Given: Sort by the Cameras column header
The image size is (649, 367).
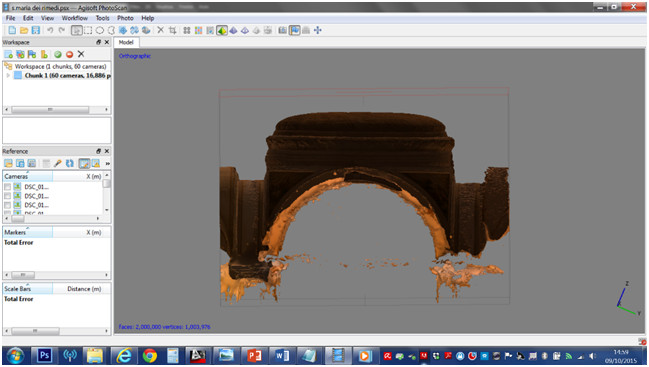Looking at the screenshot, I should [x=28, y=176].
